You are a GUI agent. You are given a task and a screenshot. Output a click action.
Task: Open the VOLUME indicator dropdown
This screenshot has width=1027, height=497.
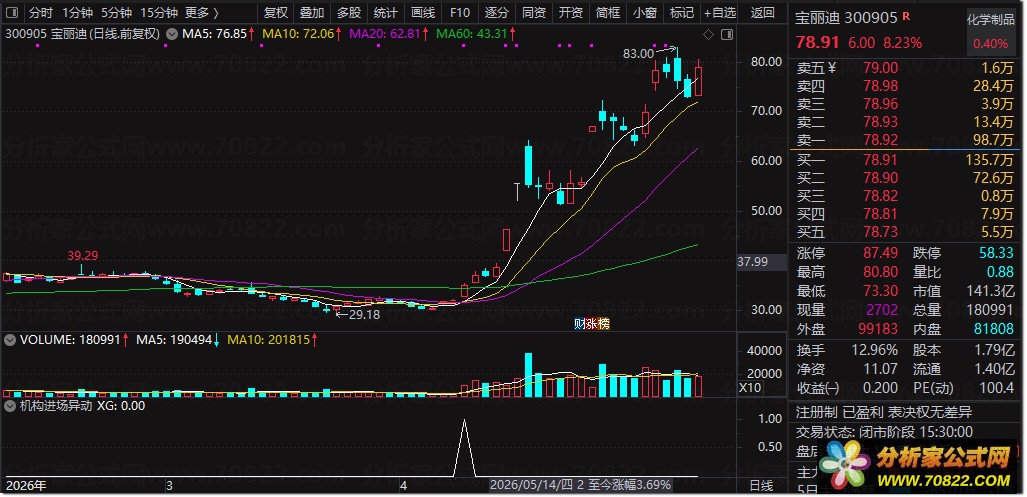pos(10,340)
